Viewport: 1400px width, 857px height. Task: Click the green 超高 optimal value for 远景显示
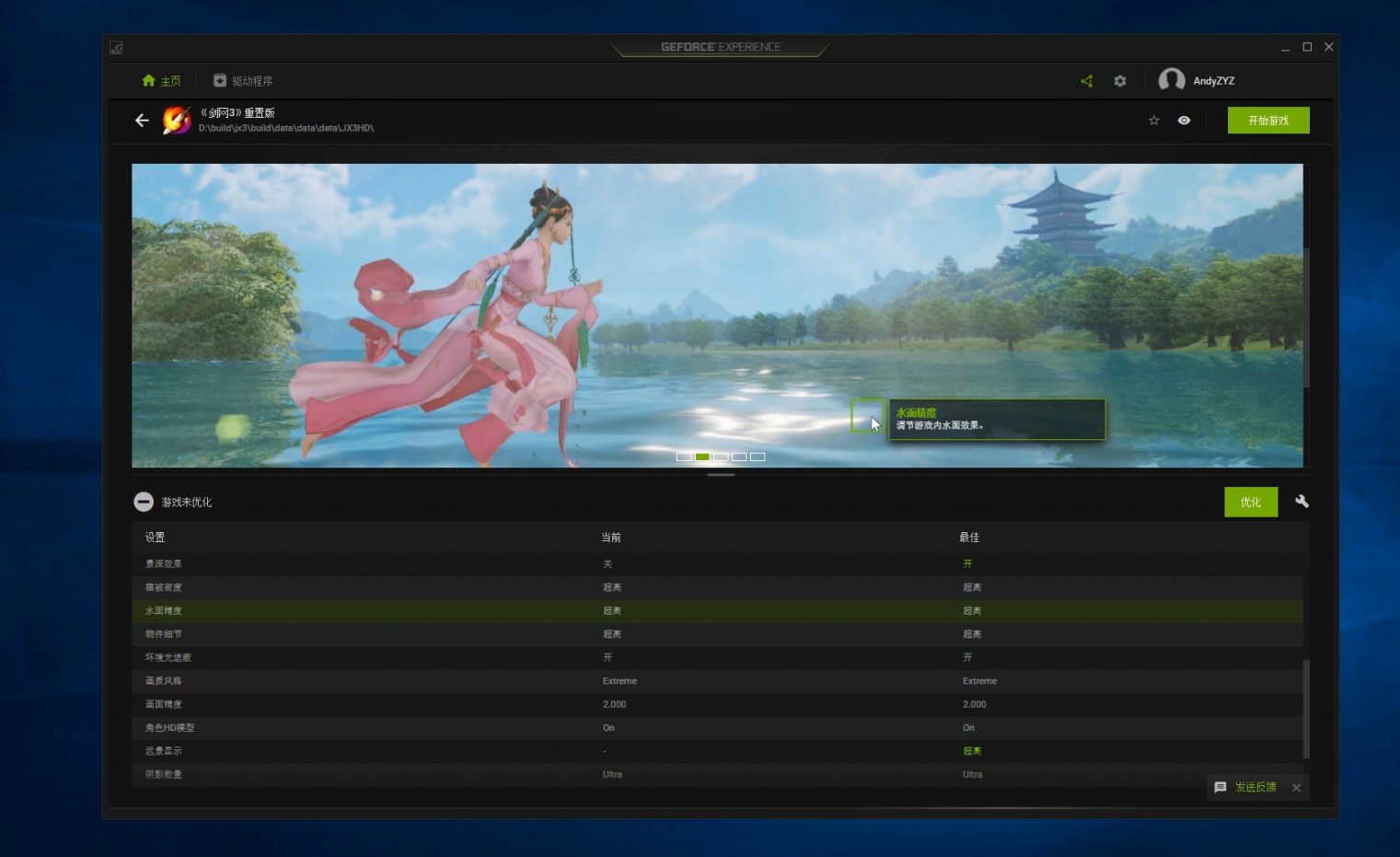pos(972,751)
